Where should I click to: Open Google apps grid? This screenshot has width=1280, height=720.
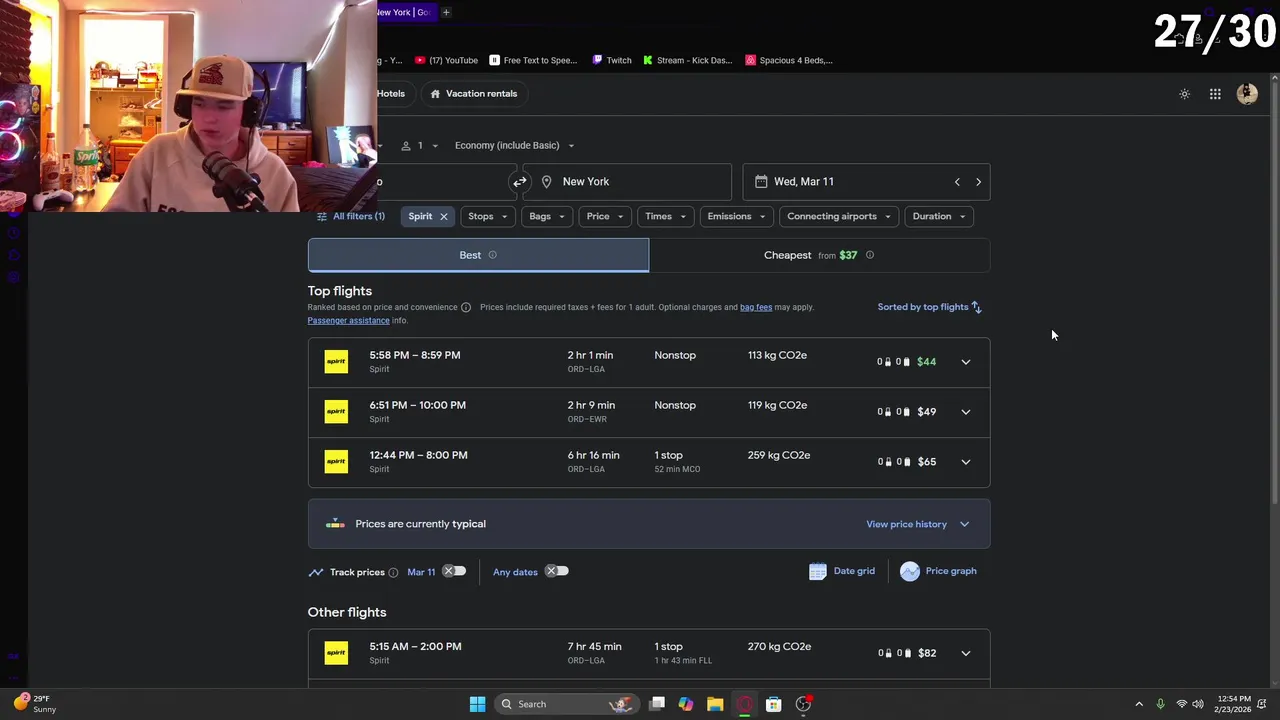[x=1215, y=94]
